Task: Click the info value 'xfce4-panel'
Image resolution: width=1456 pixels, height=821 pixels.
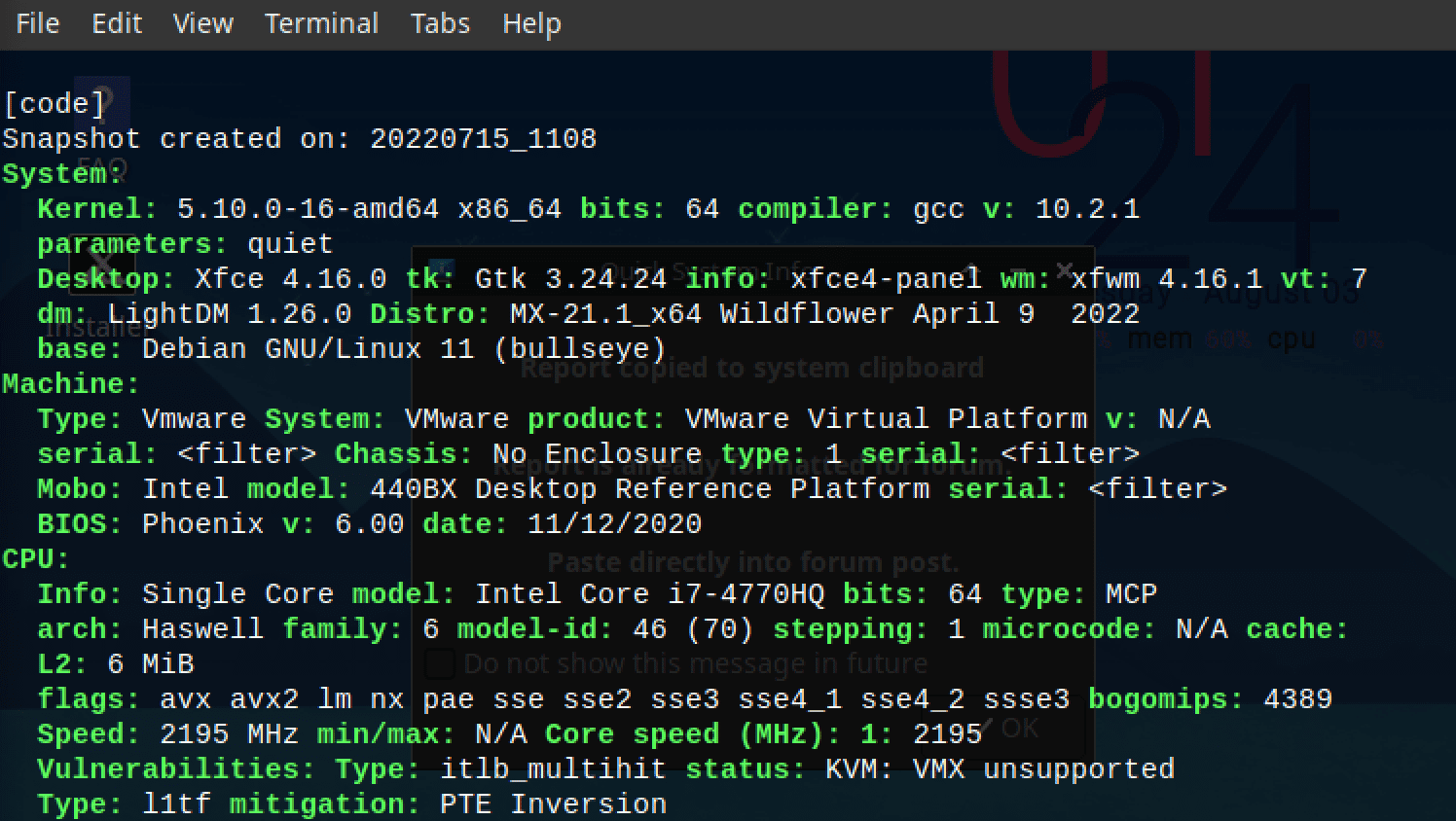Action: point(886,279)
